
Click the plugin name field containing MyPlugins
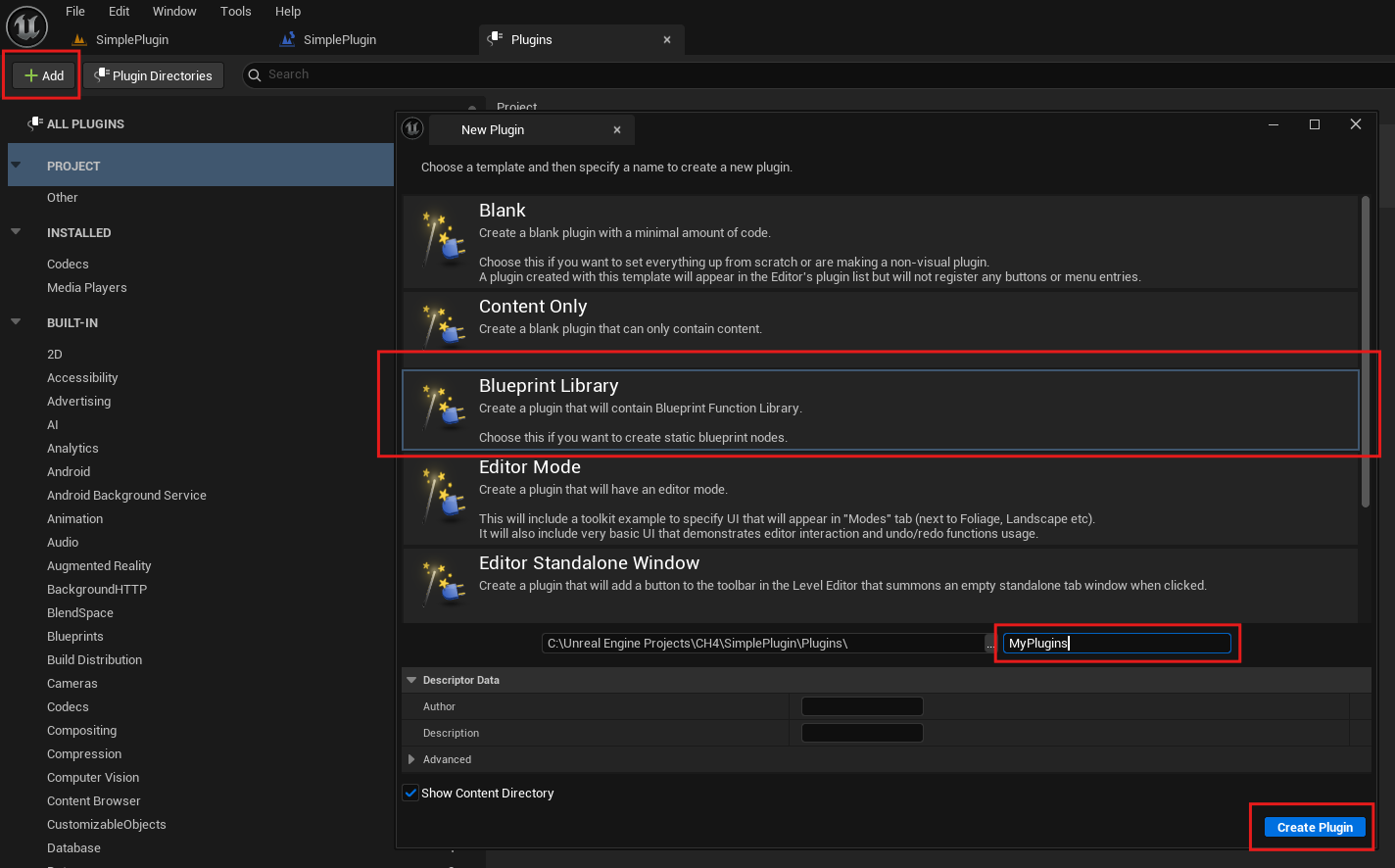[x=1117, y=643]
